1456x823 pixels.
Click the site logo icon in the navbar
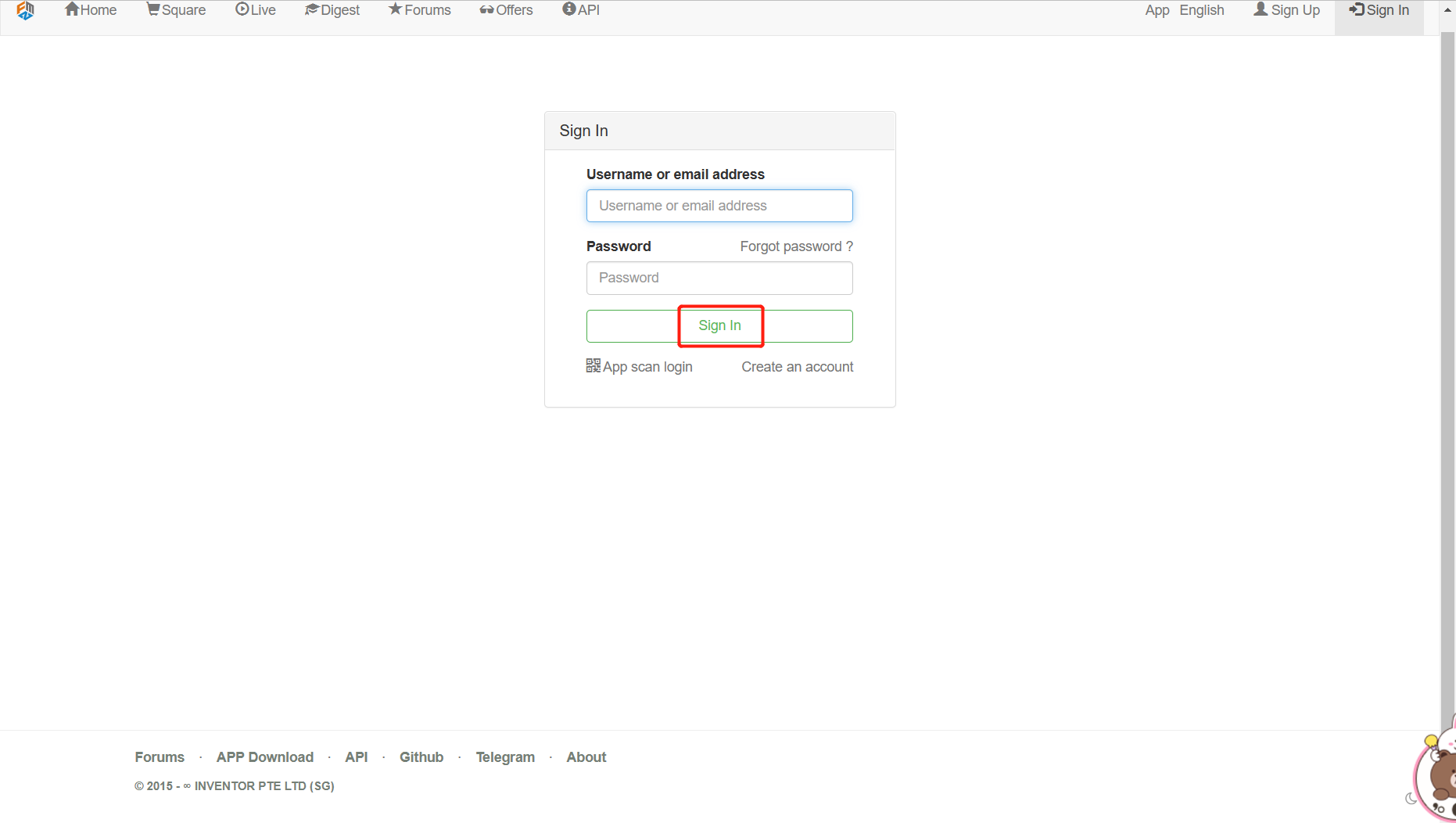(x=25, y=10)
